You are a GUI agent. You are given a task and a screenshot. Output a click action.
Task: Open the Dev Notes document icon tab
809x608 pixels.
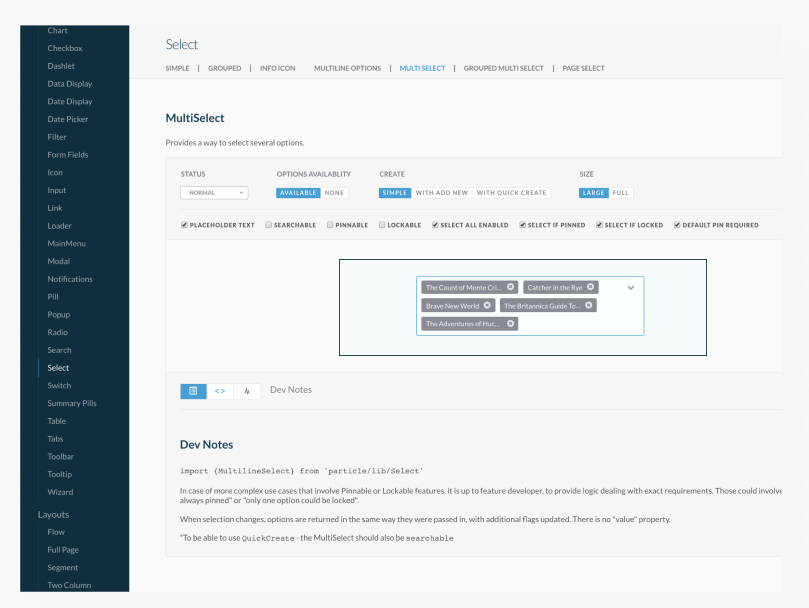[x=194, y=391]
